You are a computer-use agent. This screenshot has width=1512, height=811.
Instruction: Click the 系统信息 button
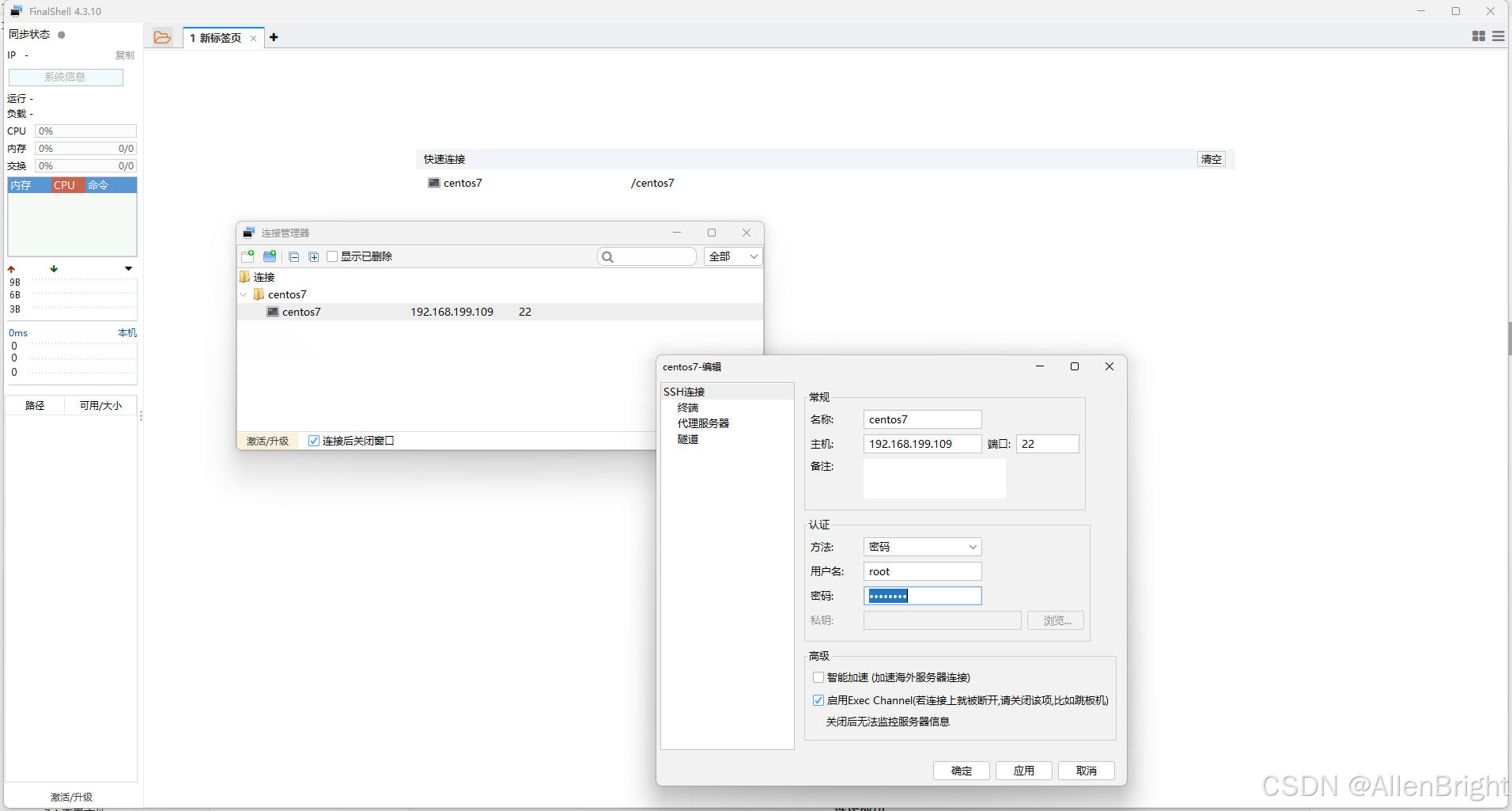66,77
